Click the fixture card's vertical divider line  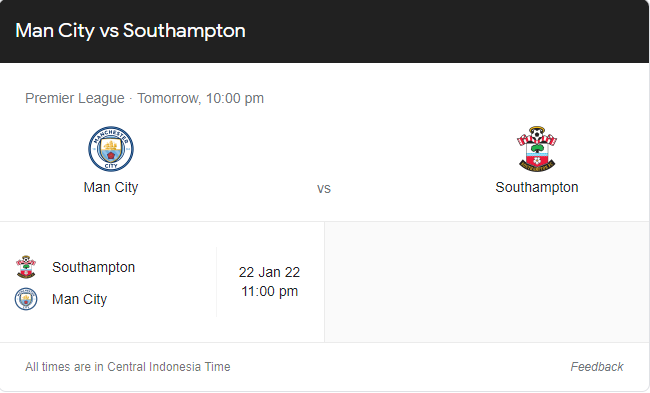click(216, 282)
